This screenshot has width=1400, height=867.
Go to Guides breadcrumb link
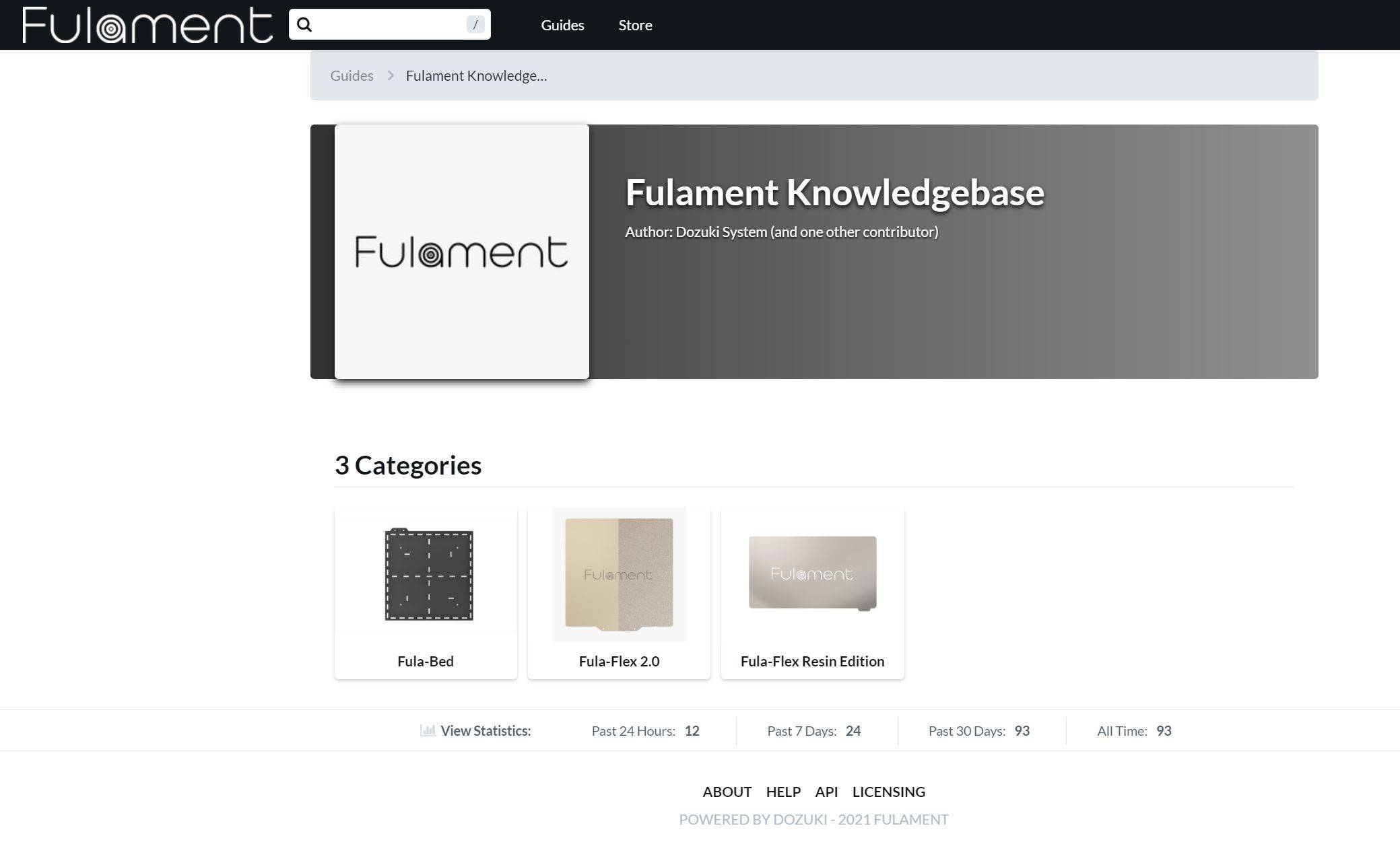pyautogui.click(x=352, y=75)
